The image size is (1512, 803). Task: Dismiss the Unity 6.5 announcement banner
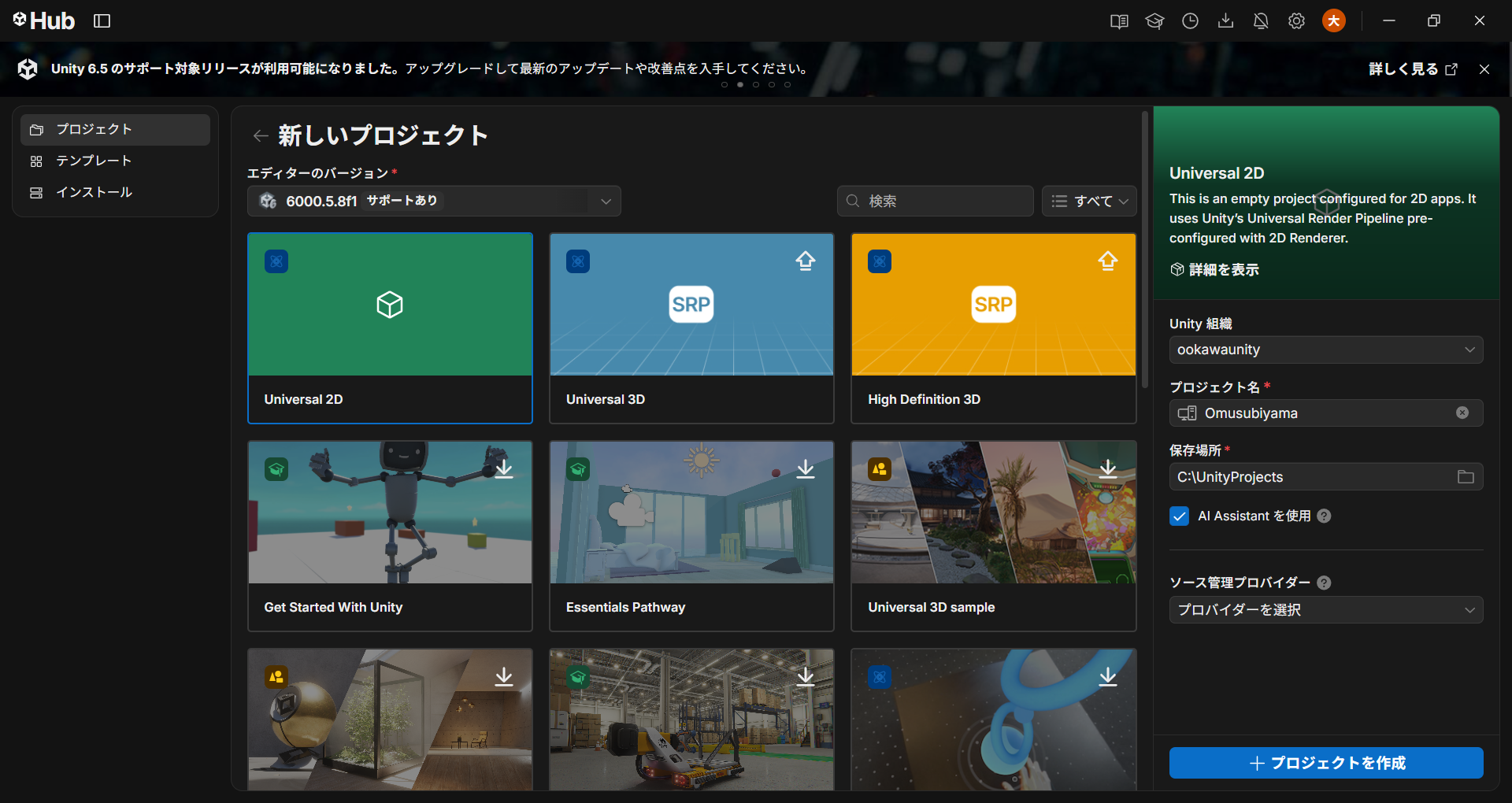tap(1484, 69)
